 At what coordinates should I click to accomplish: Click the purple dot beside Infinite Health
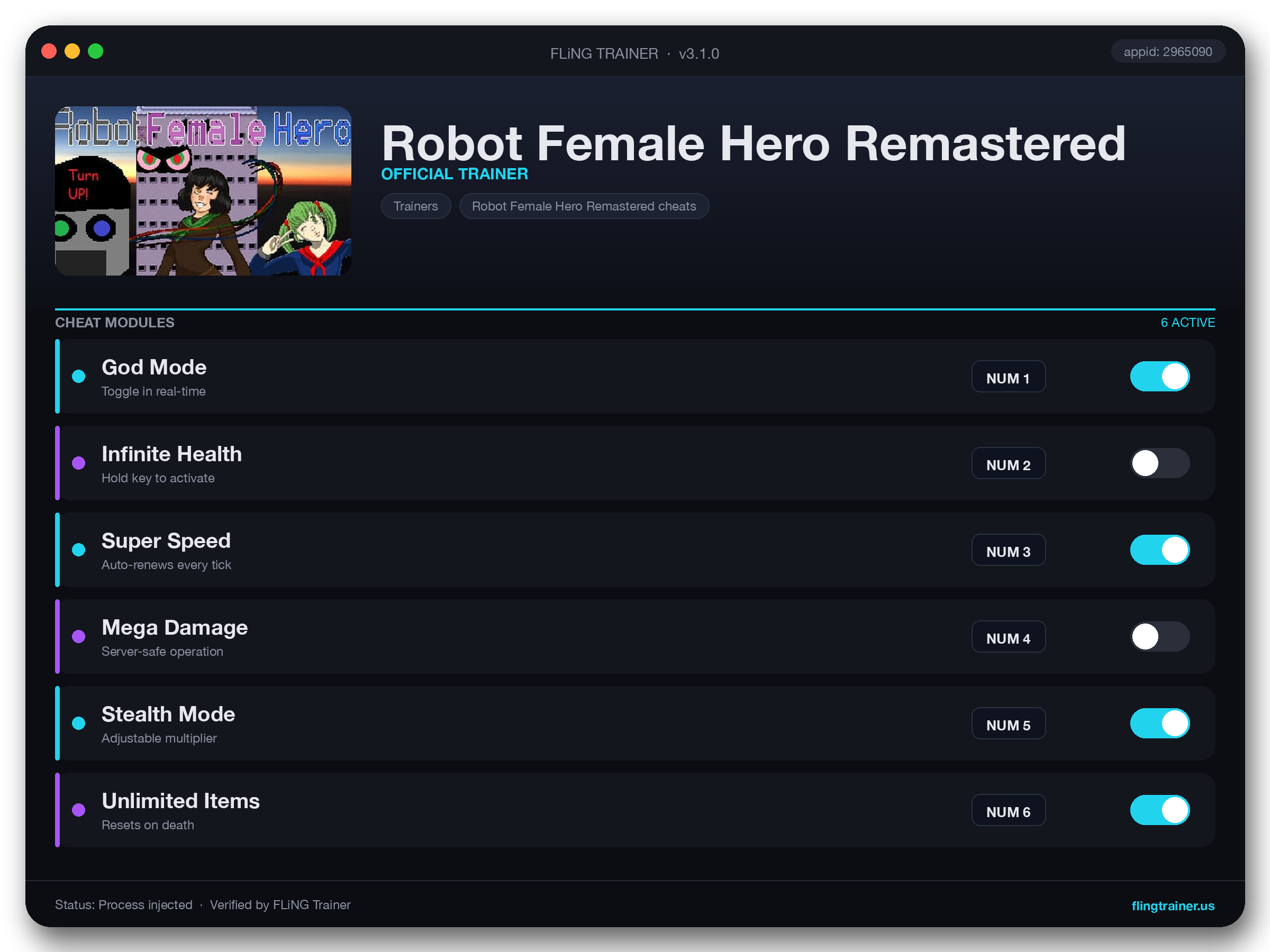point(79,463)
